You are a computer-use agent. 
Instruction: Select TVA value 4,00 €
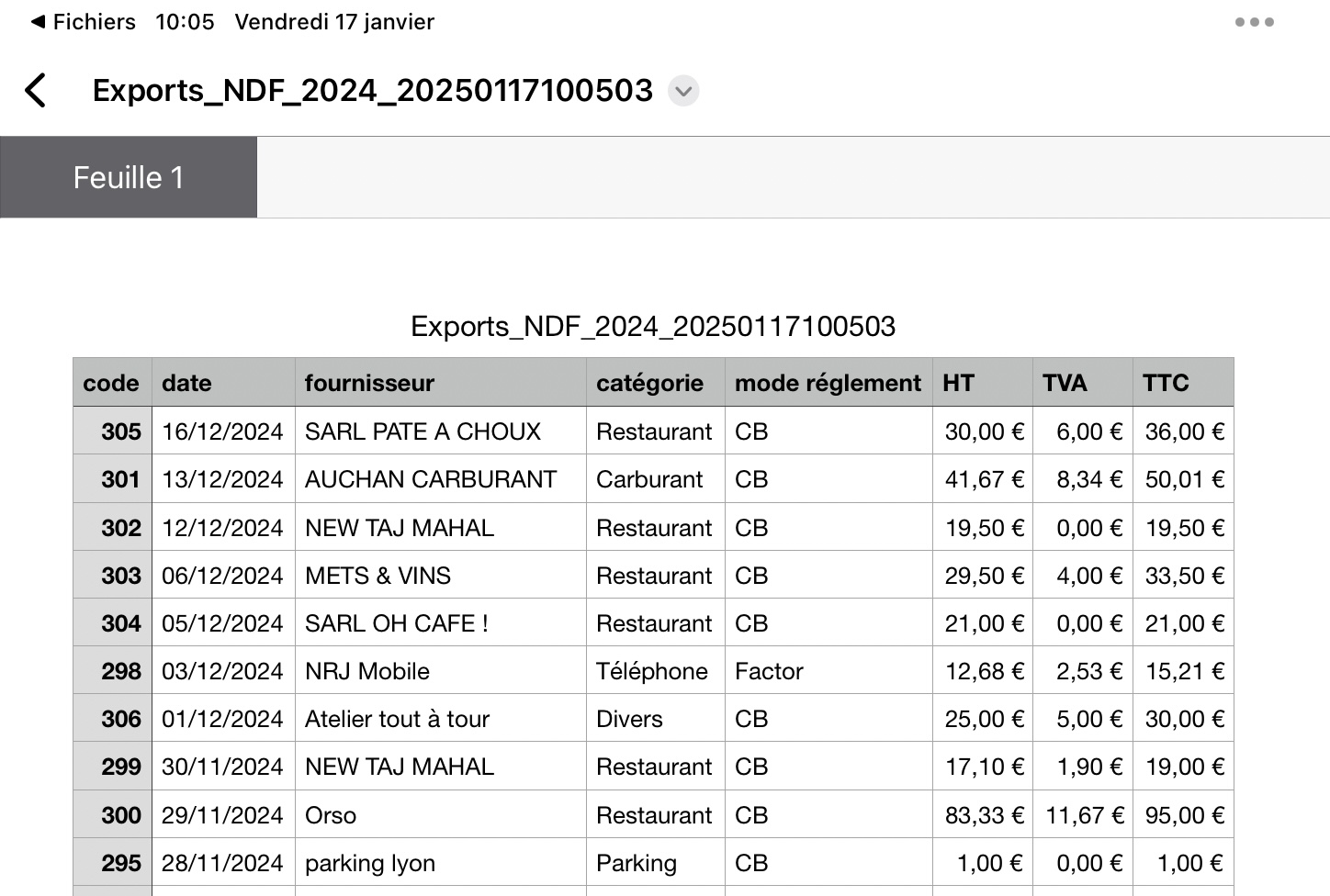coord(1083,576)
